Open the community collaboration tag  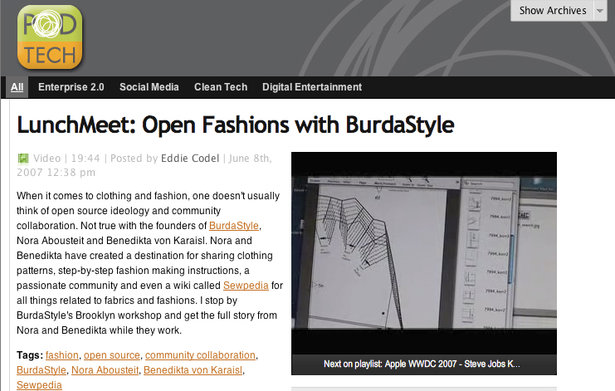pos(200,355)
